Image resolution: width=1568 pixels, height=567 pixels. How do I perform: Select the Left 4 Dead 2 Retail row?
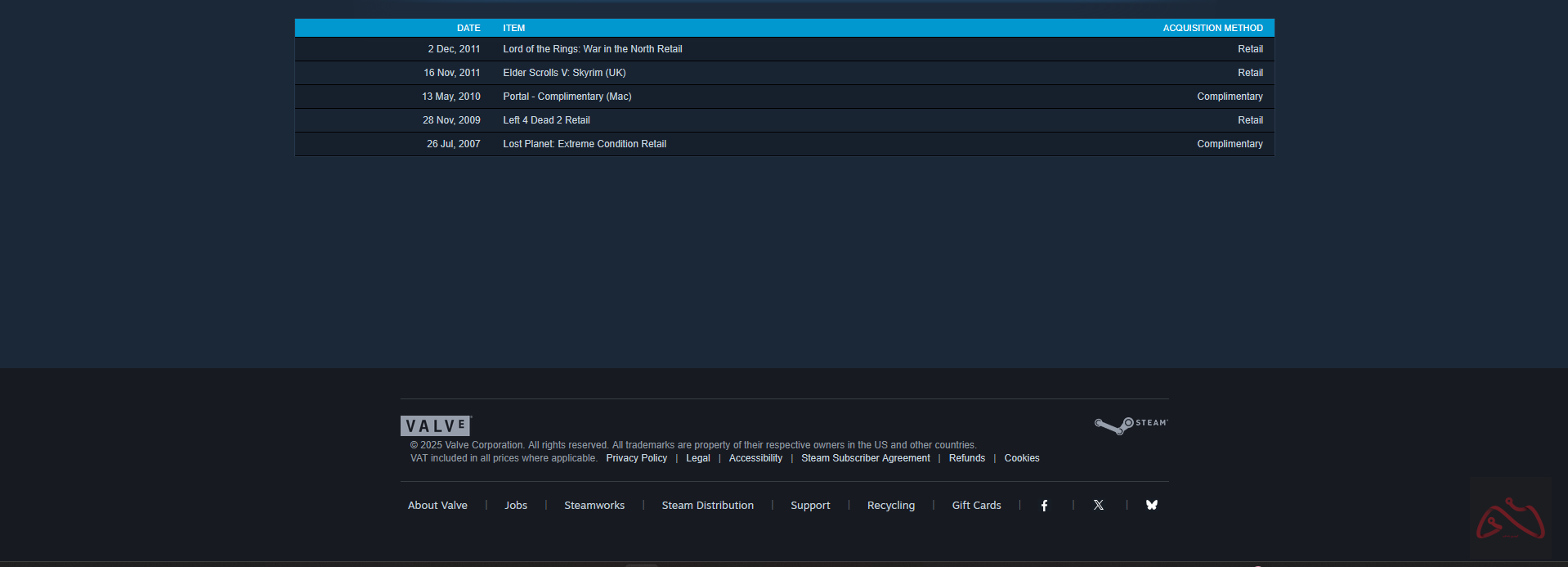546,120
